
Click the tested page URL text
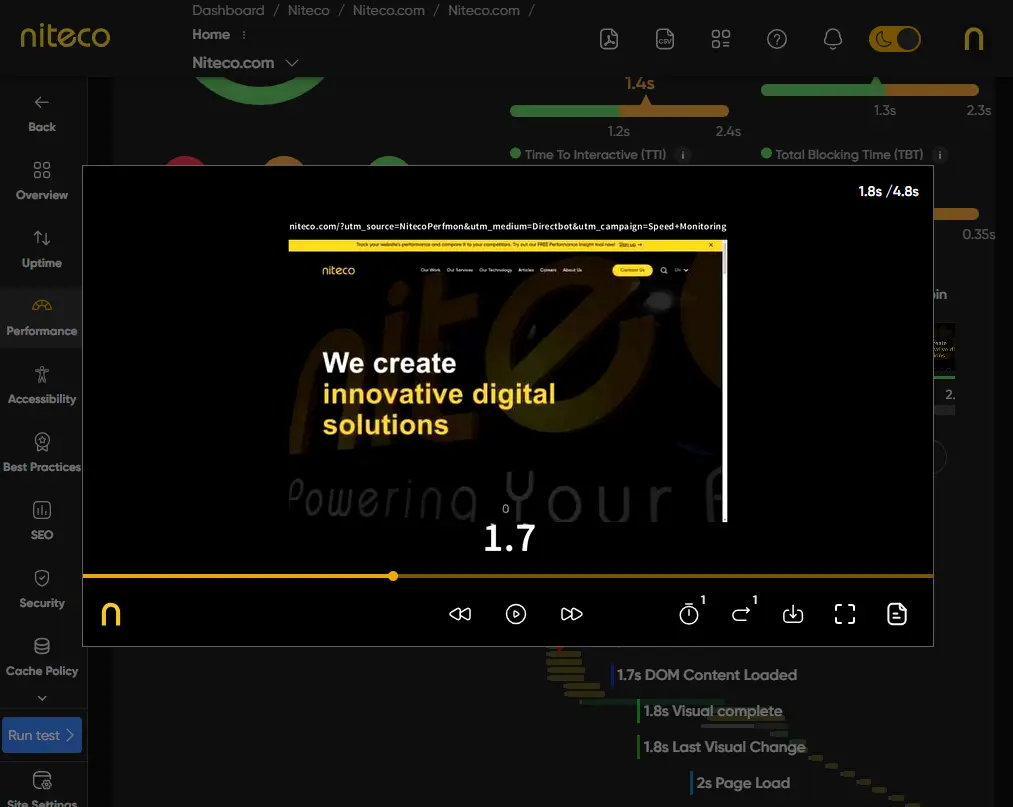[x=508, y=226]
